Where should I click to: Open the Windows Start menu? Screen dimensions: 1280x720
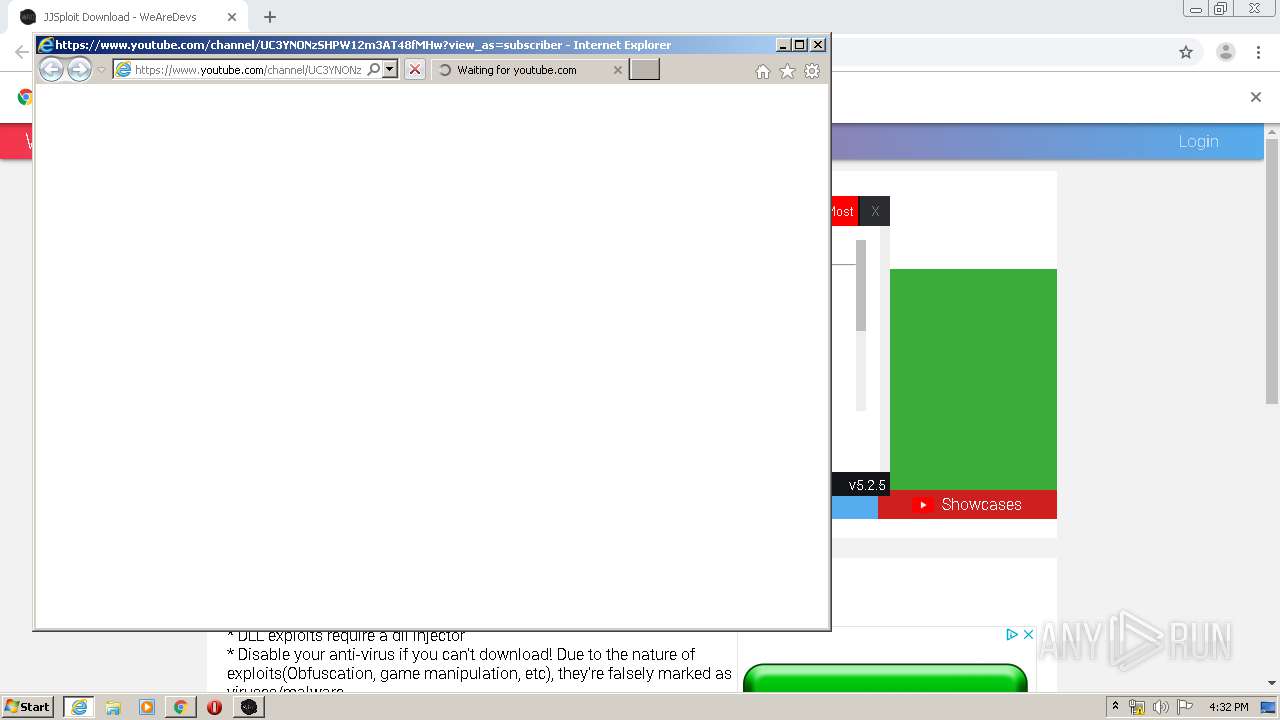(x=27, y=707)
